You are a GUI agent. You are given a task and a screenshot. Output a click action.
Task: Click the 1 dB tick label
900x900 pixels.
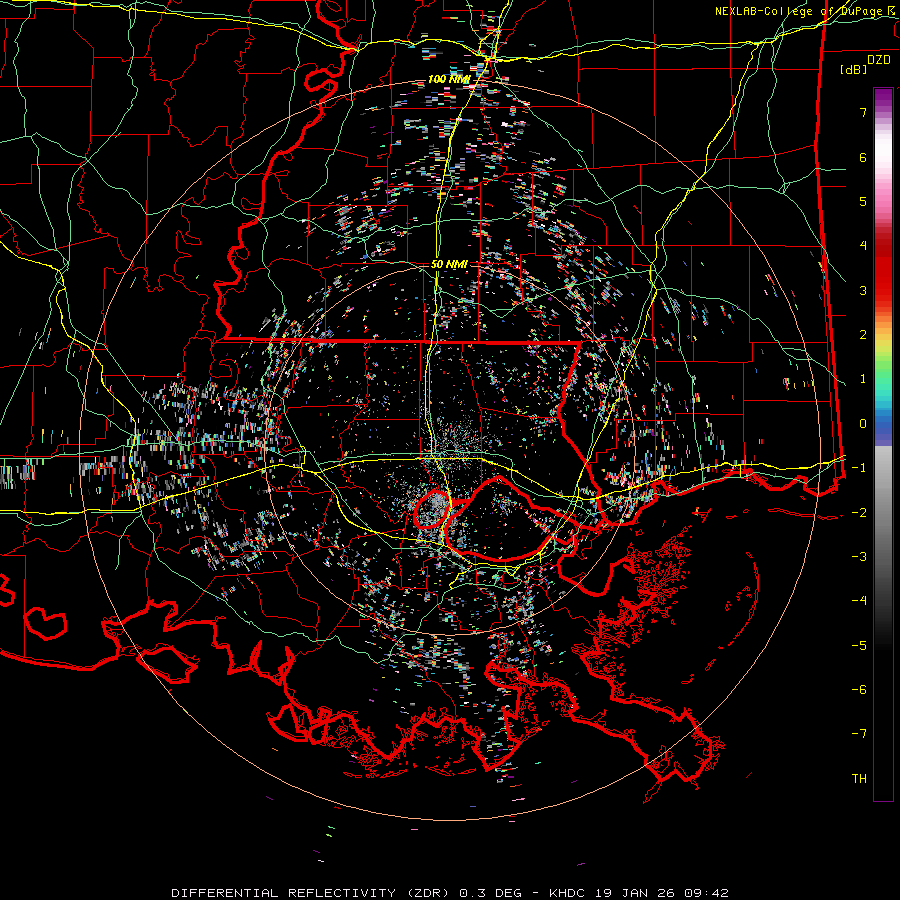(x=863, y=379)
